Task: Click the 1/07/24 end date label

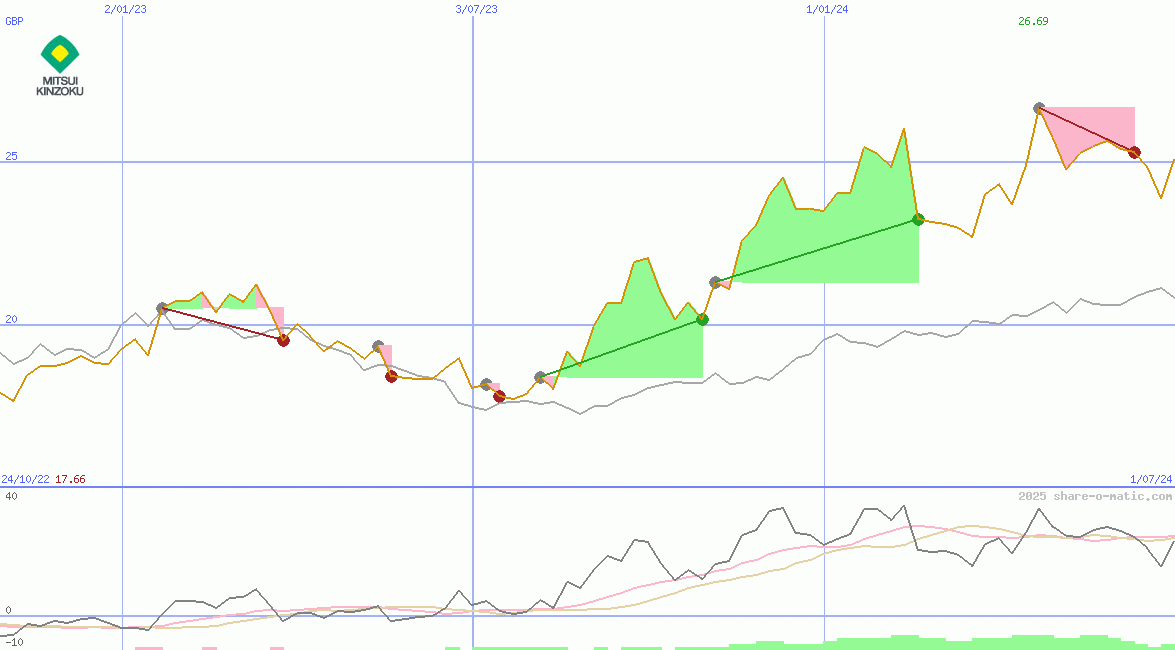Action: point(1150,479)
